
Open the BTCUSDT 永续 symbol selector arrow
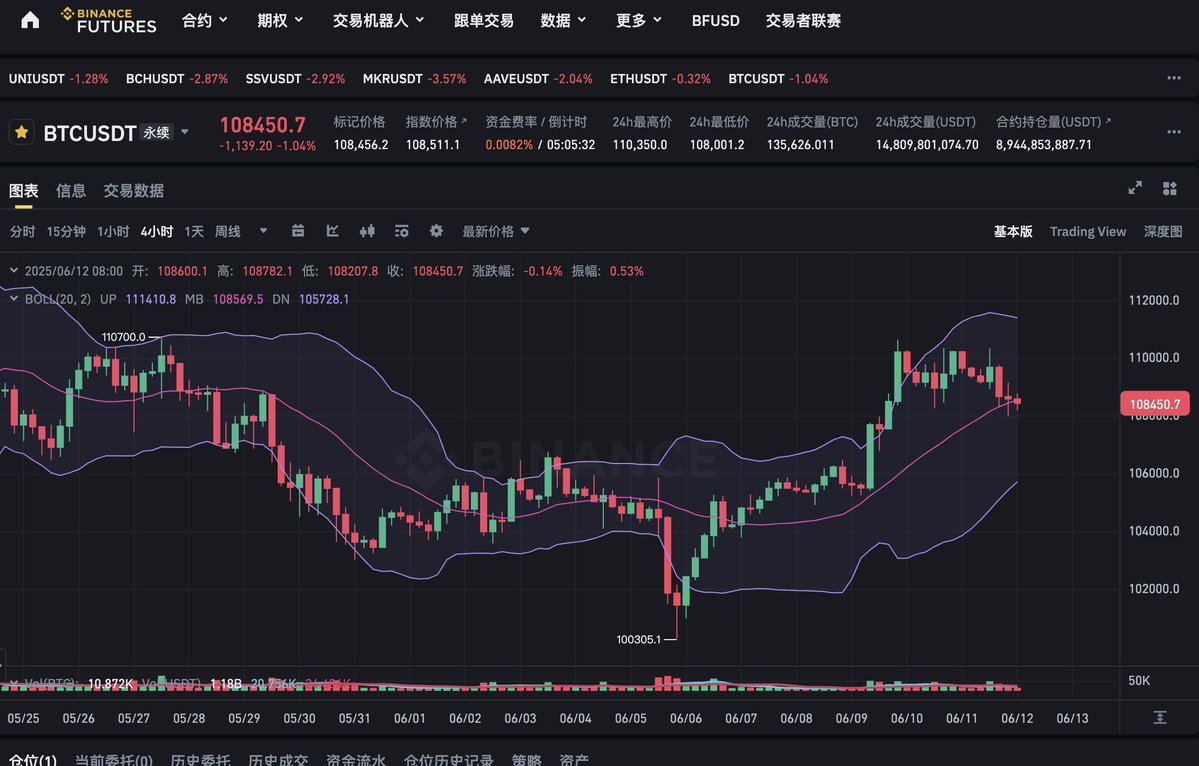pos(184,132)
